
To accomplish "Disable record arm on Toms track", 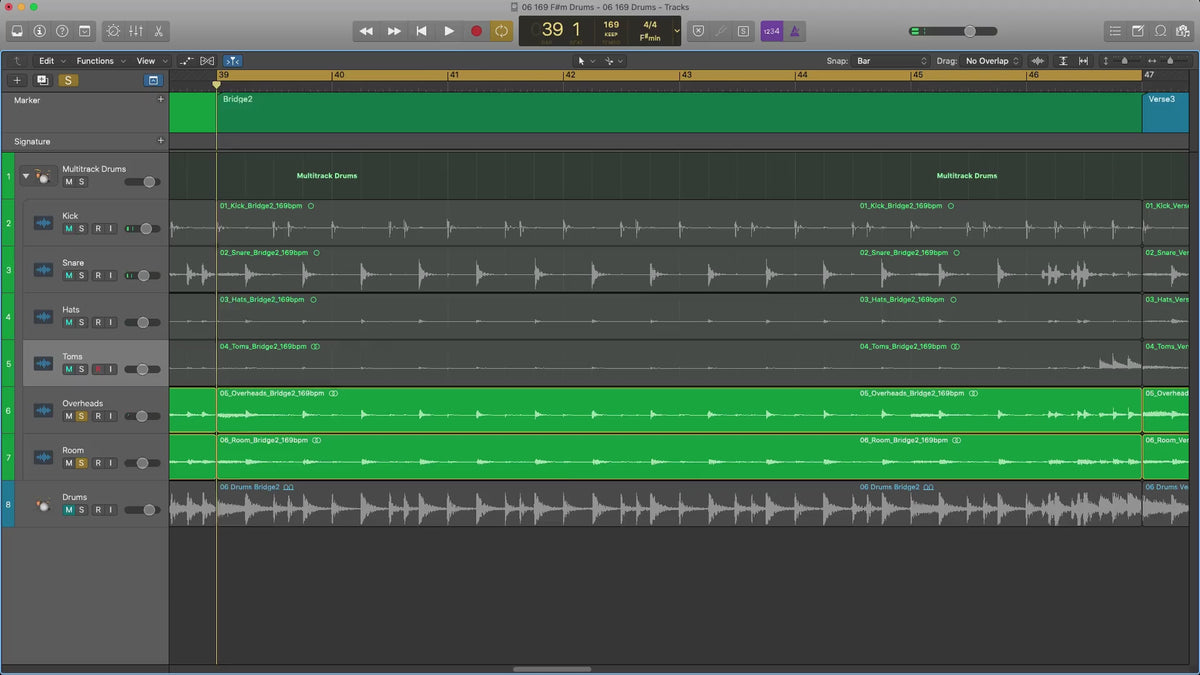I will click(x=98, y=369).
